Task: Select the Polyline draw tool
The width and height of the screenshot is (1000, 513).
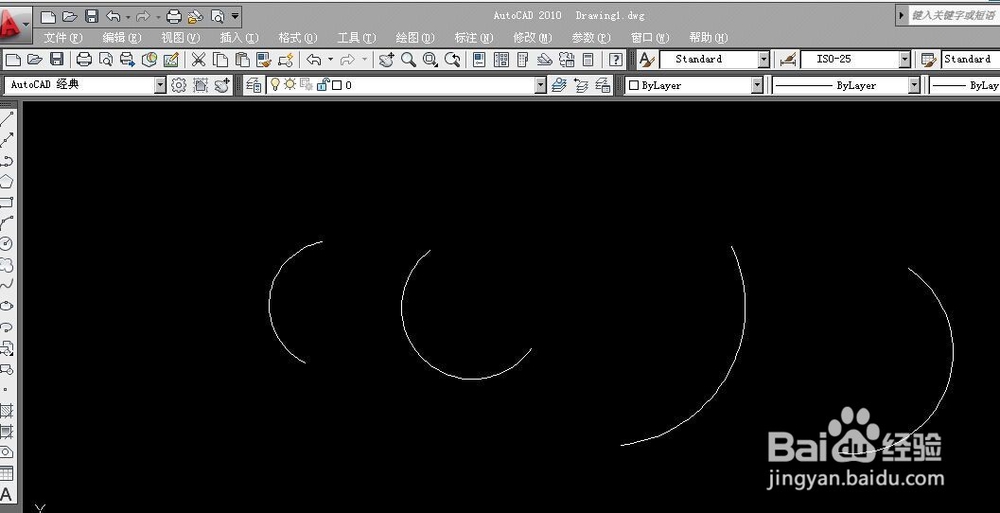Action: click(x=6, y=160)
